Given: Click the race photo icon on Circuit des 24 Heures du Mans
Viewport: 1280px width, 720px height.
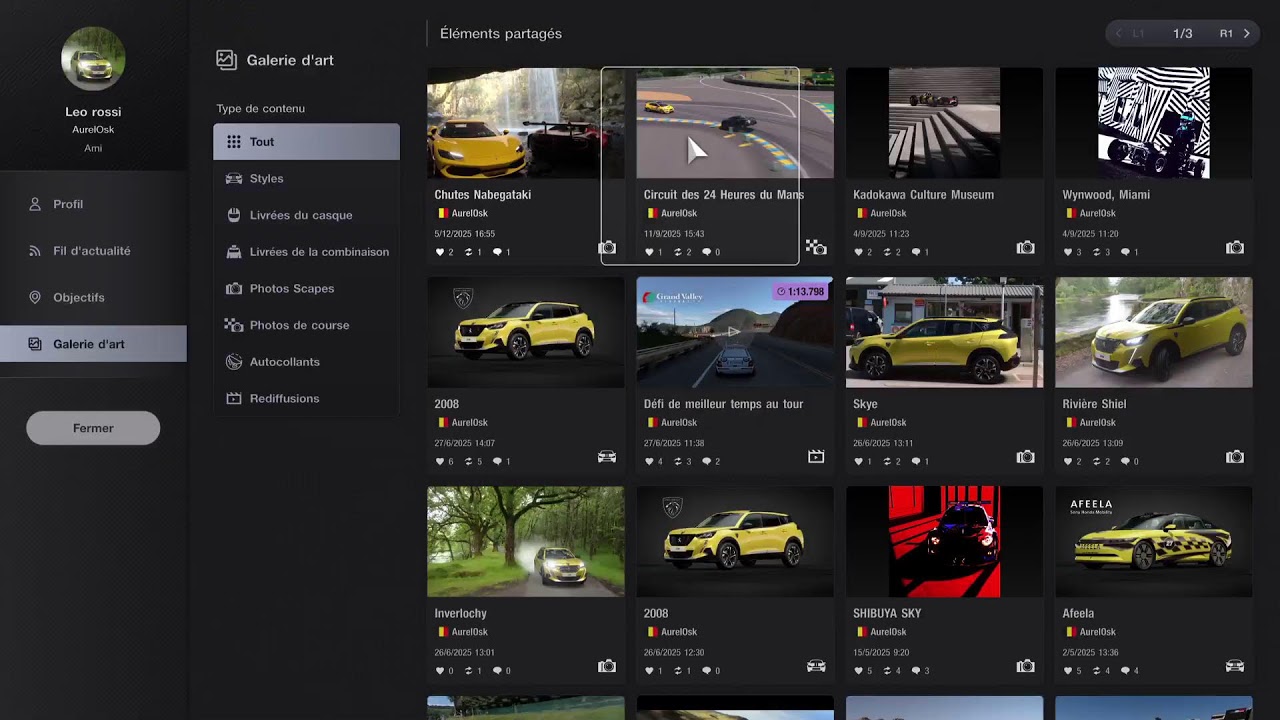Looking at the screenshot, I should 816,247.
